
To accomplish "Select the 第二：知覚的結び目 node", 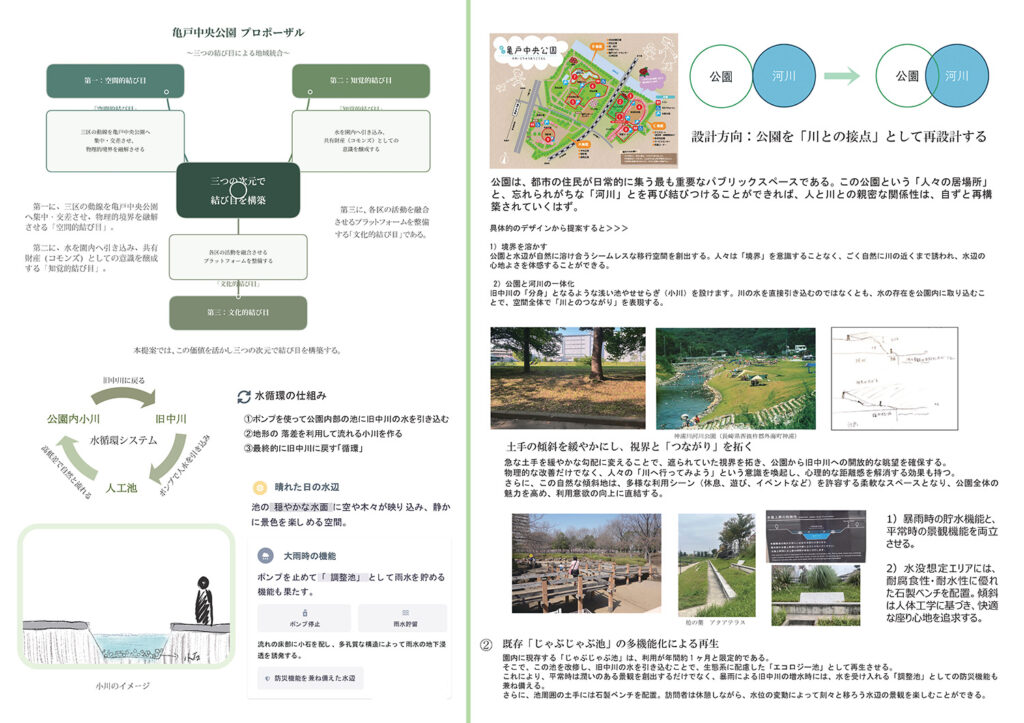I will point(361,80).
